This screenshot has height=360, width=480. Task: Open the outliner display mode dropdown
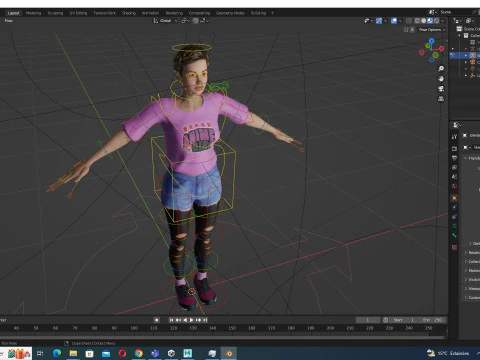(x=458, y=21)
